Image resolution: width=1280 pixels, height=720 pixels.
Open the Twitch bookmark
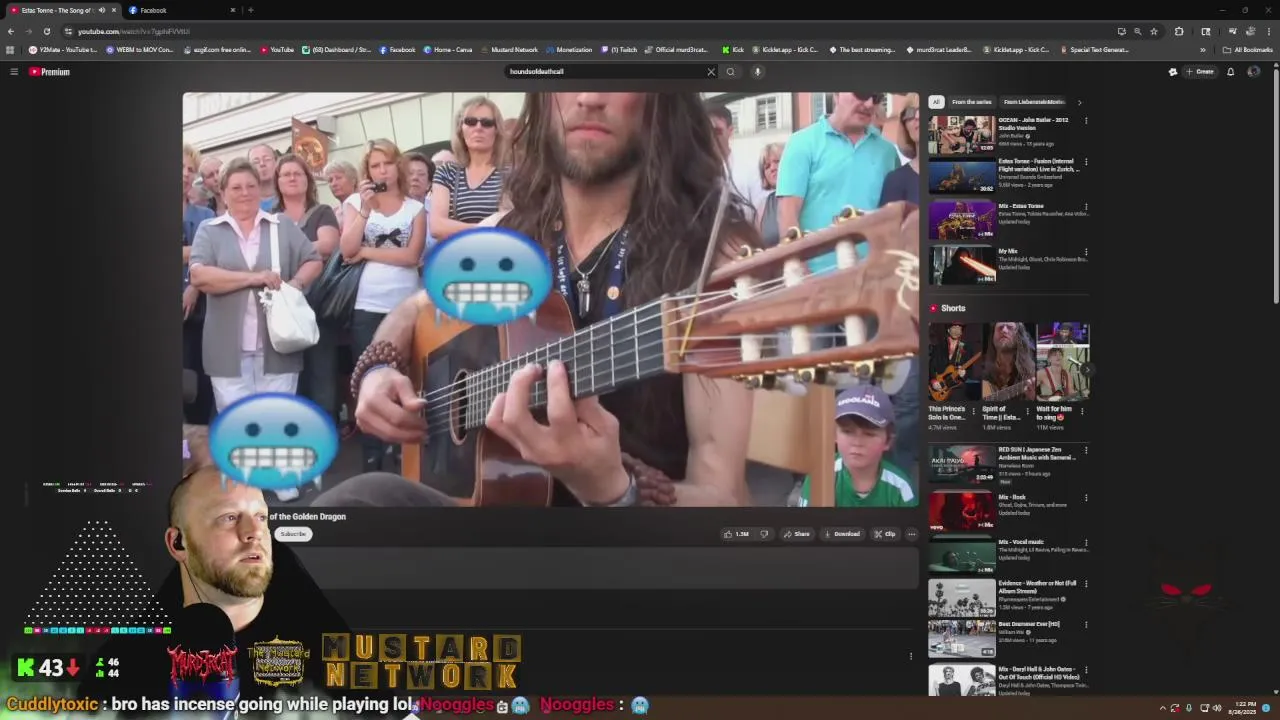[x=619, y=50]
